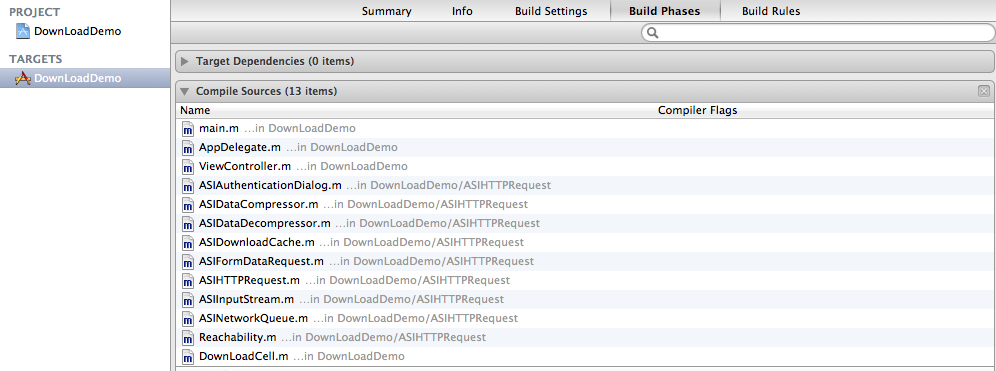
Task: Select the ASIDataCompressor.m row
Action: [x=584, y=205]
